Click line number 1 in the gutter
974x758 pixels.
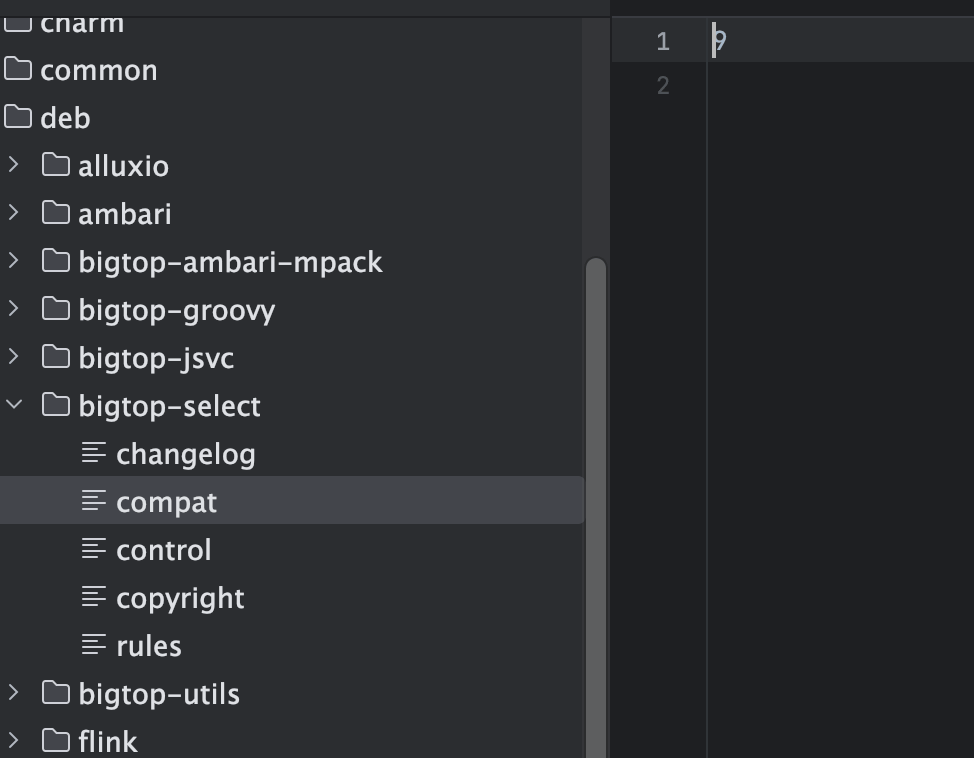[663, 41]
